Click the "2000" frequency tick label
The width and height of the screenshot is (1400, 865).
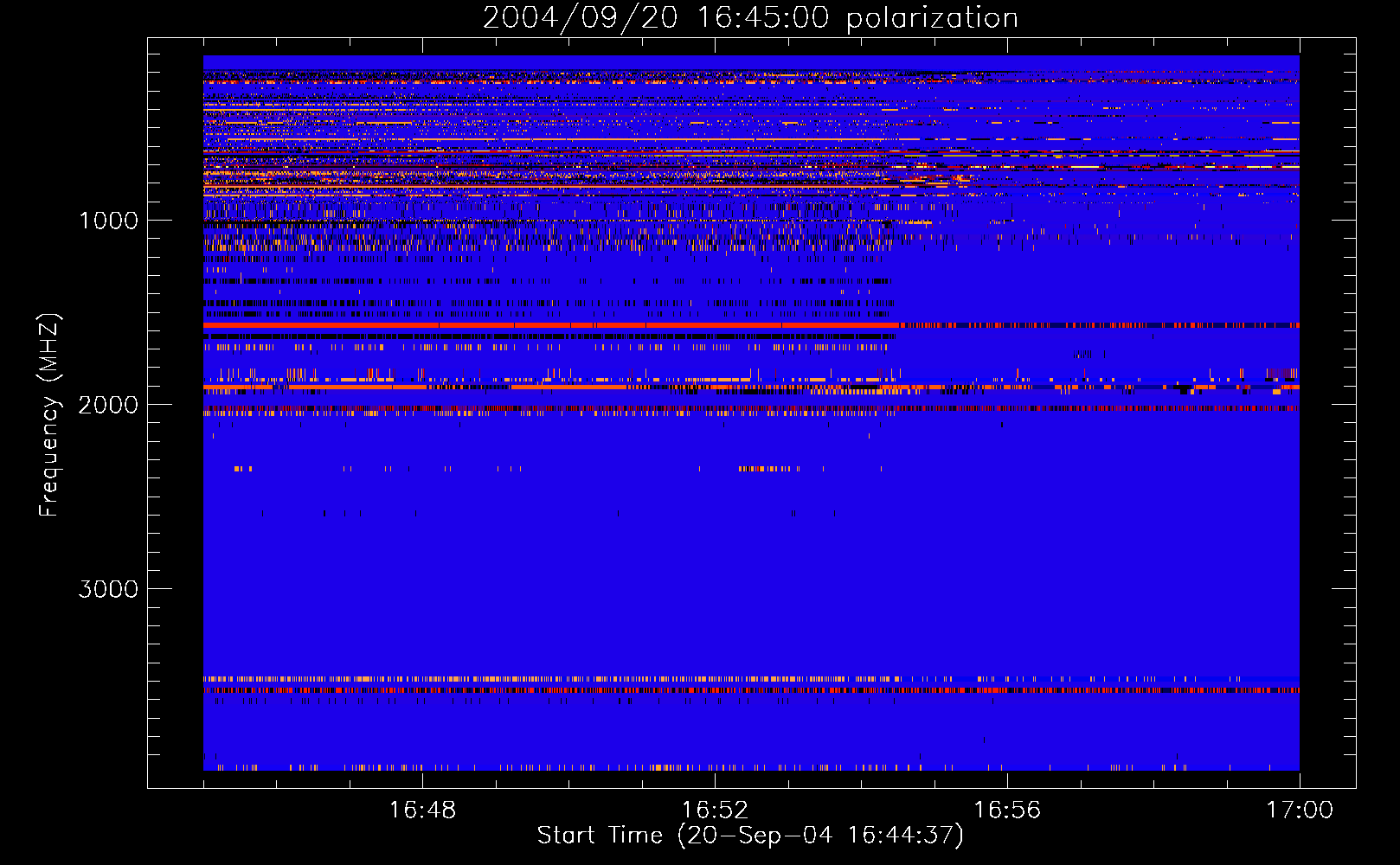pyautogui.click(x=108, y=405)
